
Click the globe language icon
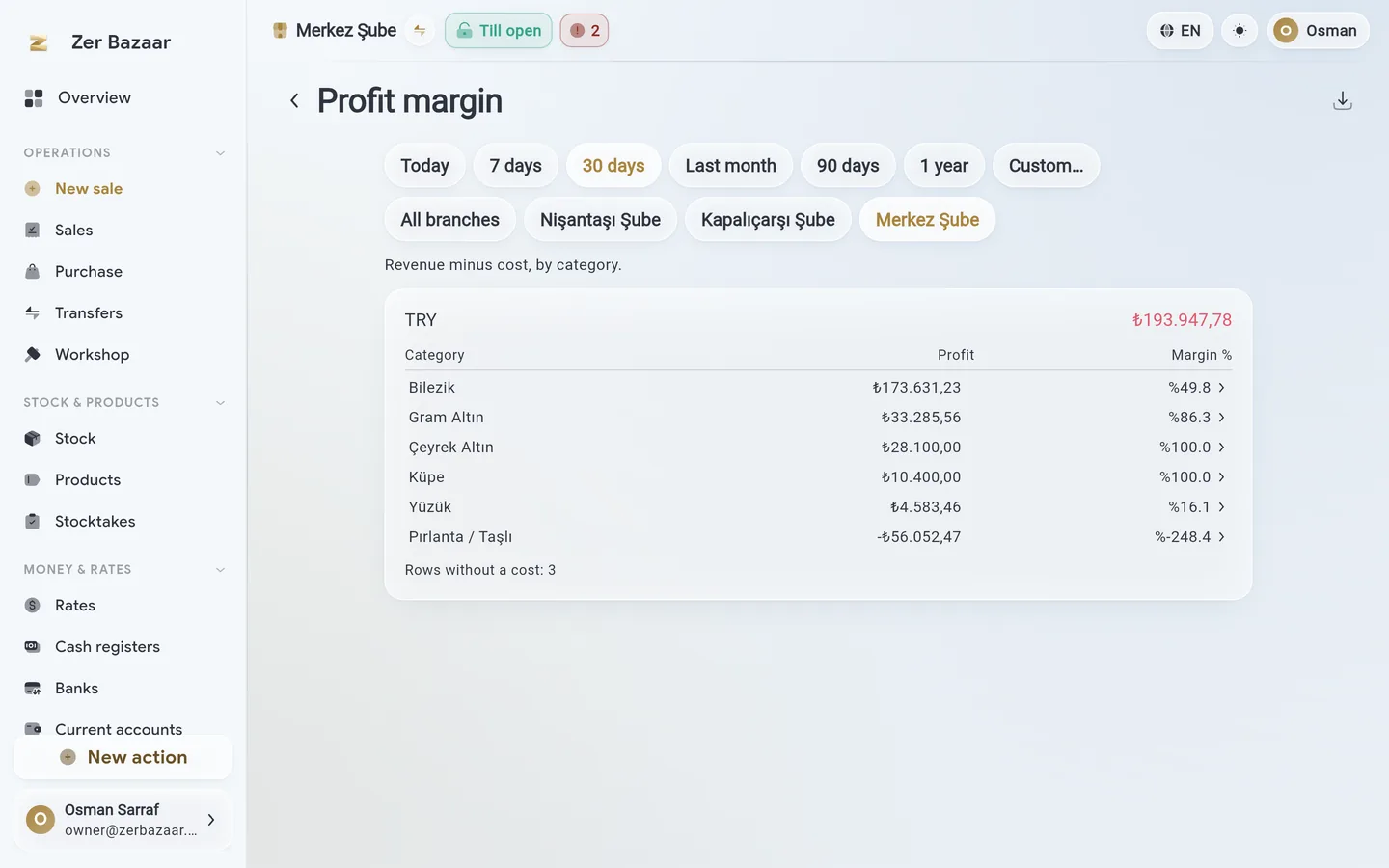1167,31
